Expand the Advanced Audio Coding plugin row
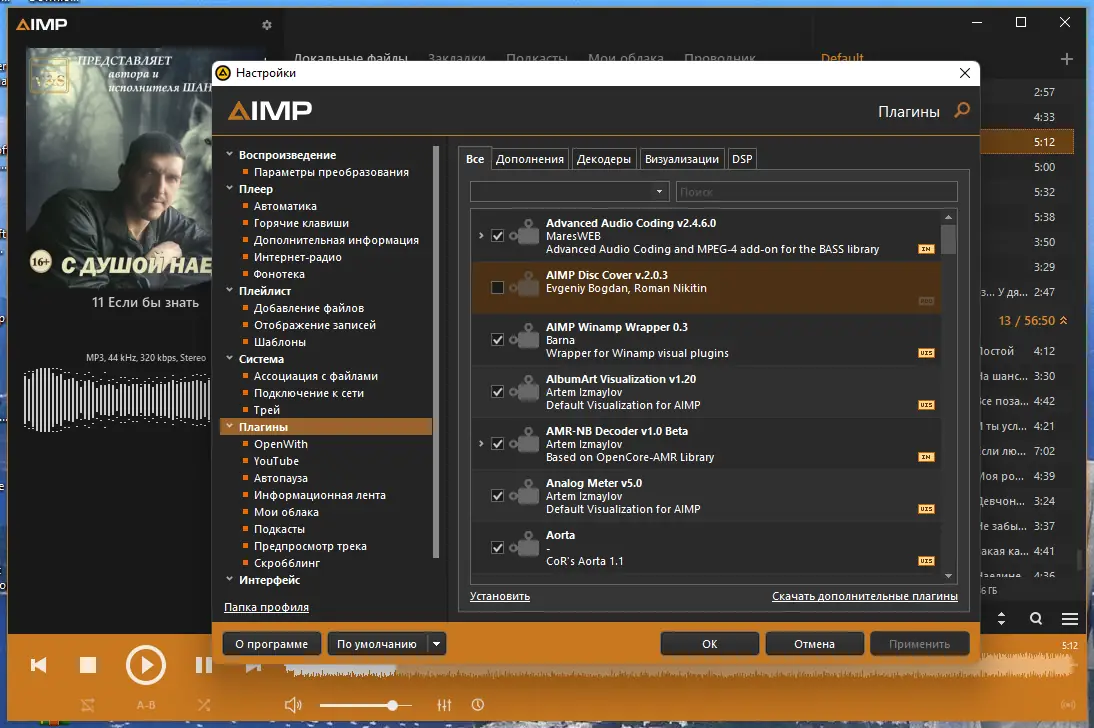Image resolution: width=1094 pixels, height=728 pixels. point(481,236)
